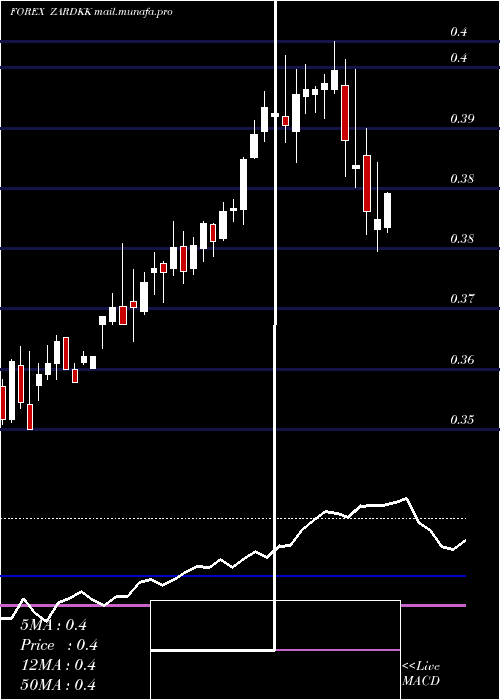Click the 5MA : 0.4 reading
Image resolution: width=500 pixels, height=700 pixels.
54,625
